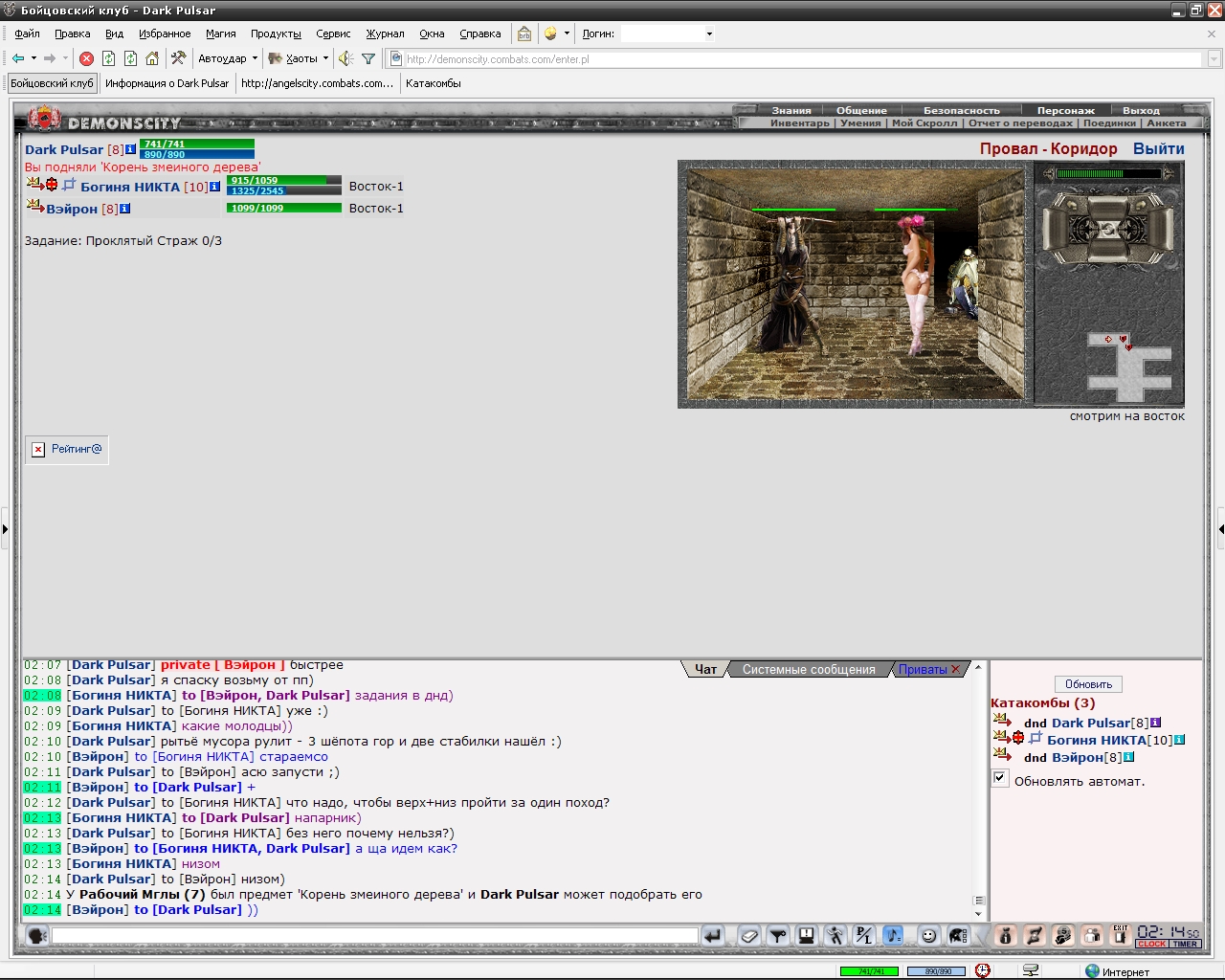Viewport: 1225px width, 980px height.
Task: Click the red stop loading icon
Action: pyautogui.click(x=86, y=58)
